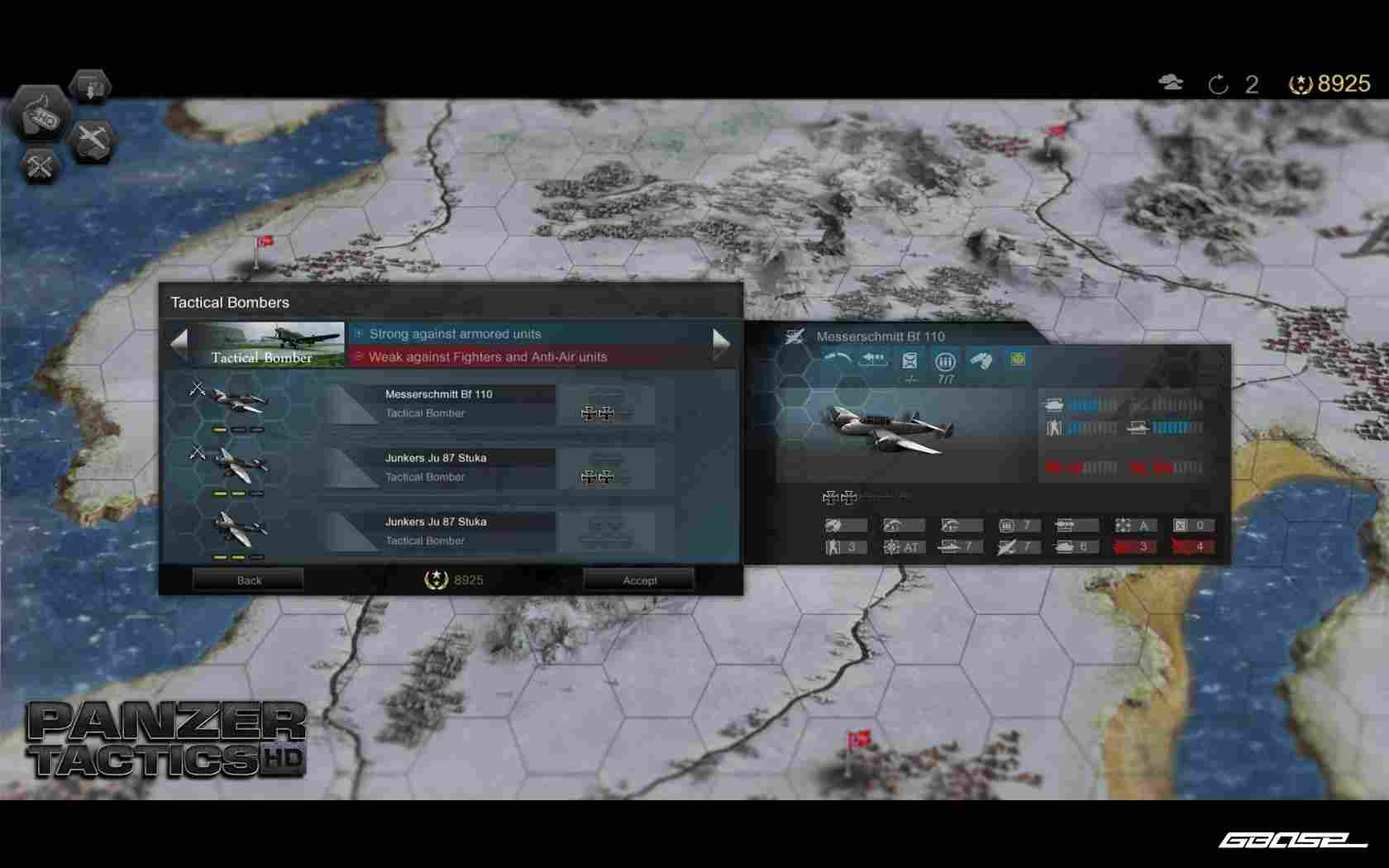The image size is (1389, 868).
Task: Click the yellow emblem badge in unit panel
Action: [x=1018, y=359]
